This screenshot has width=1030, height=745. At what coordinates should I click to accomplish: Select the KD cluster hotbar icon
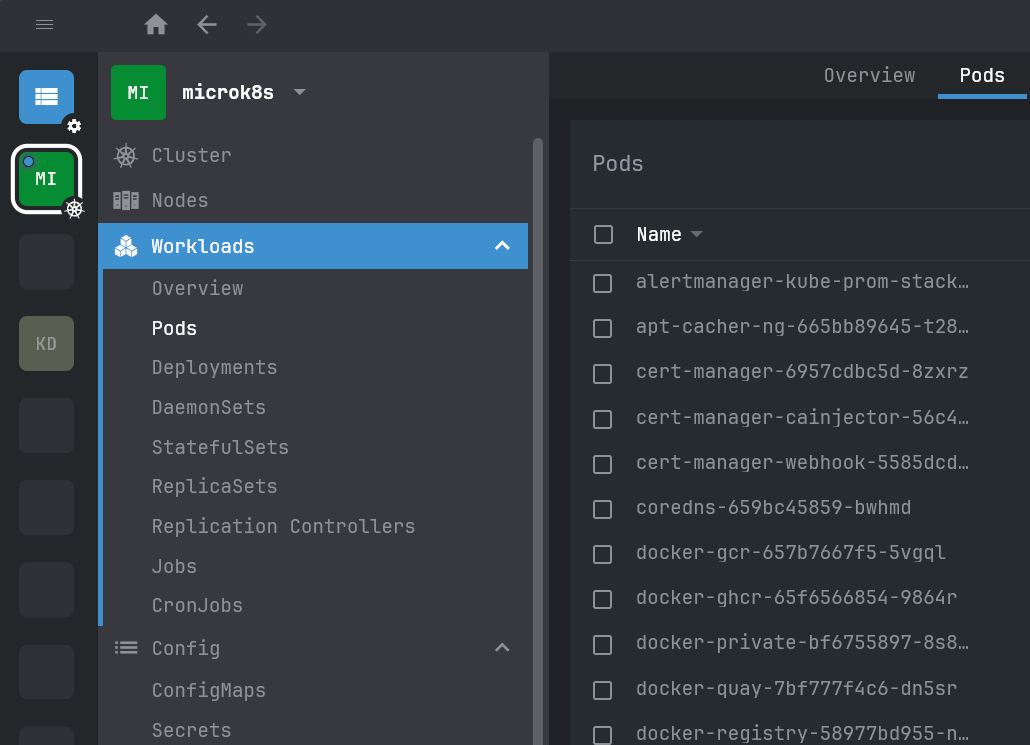point(46,344)
